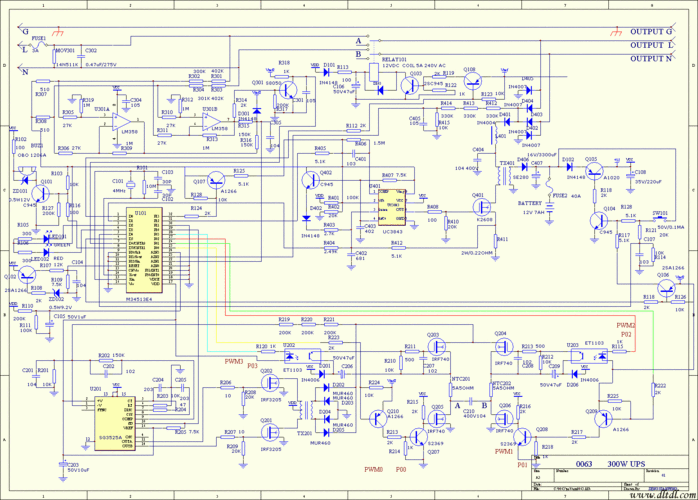698x500 pixels.
Task: Click the D101 1N4148 diode symbol
Action: point(328,71)
